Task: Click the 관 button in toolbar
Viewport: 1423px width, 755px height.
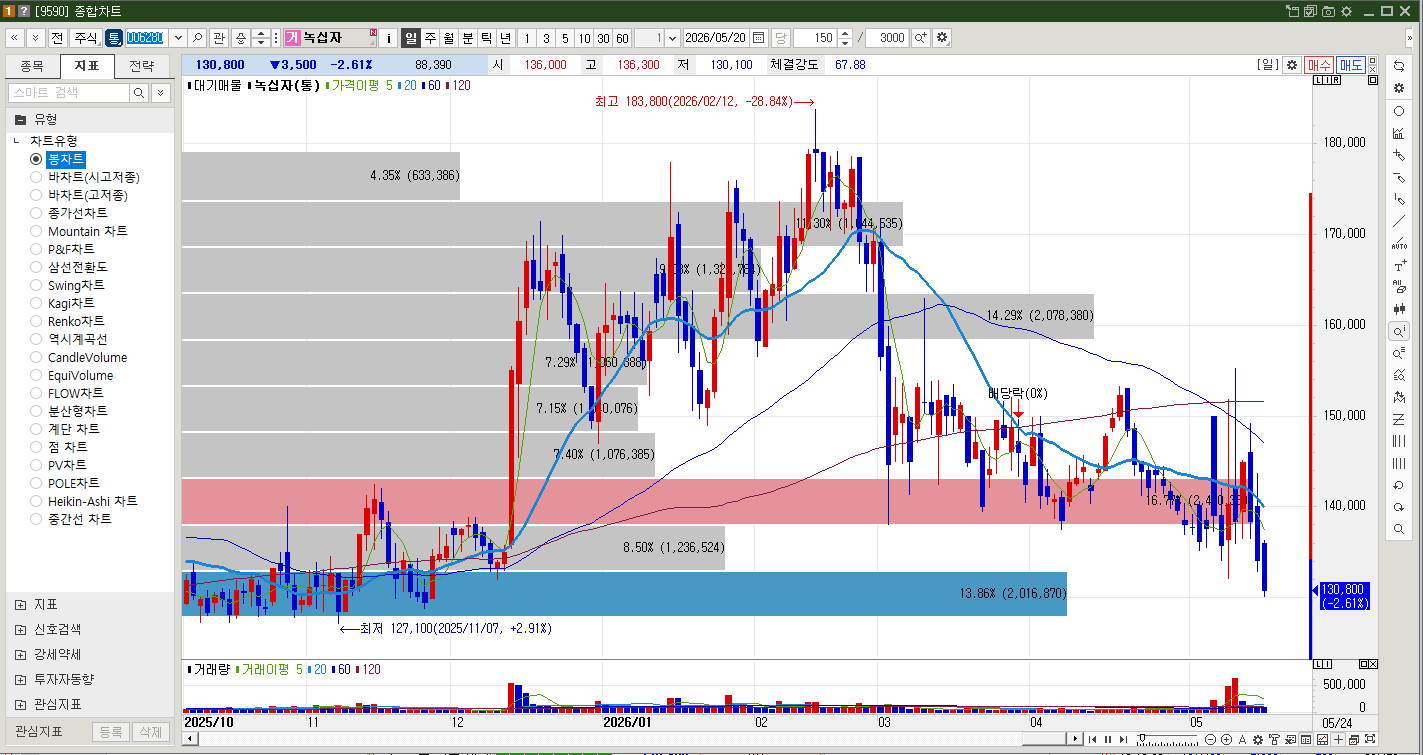Action: [x=219, y=38]
